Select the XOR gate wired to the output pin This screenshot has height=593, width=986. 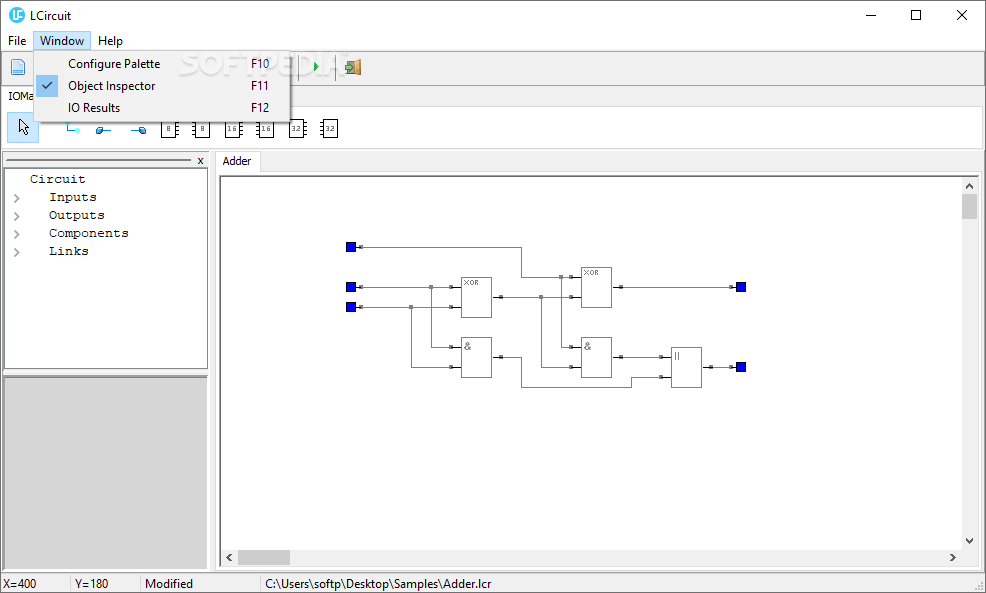596,287
